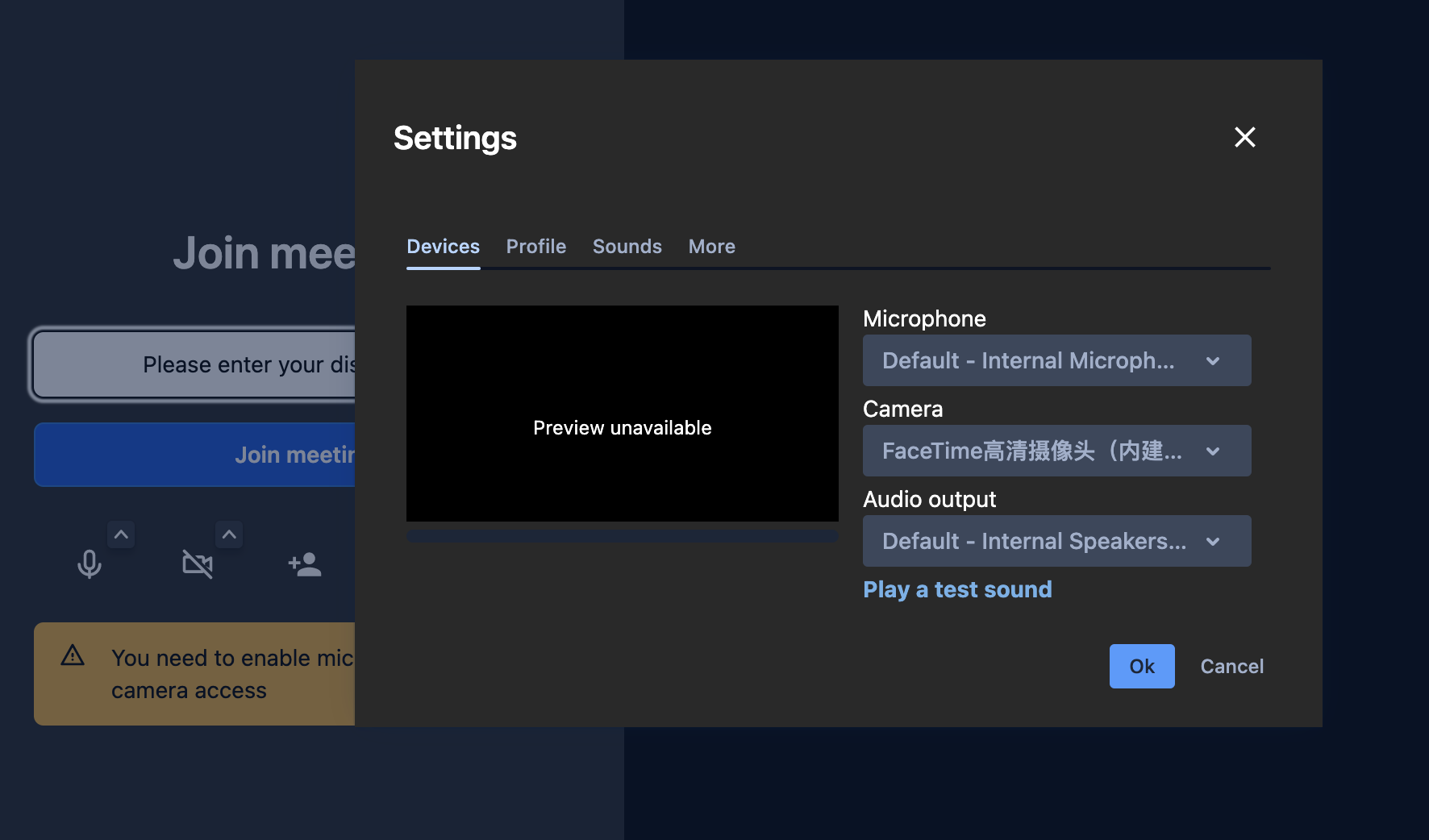
Task: Switch to the Profile tab
Action: pos(535,247)
